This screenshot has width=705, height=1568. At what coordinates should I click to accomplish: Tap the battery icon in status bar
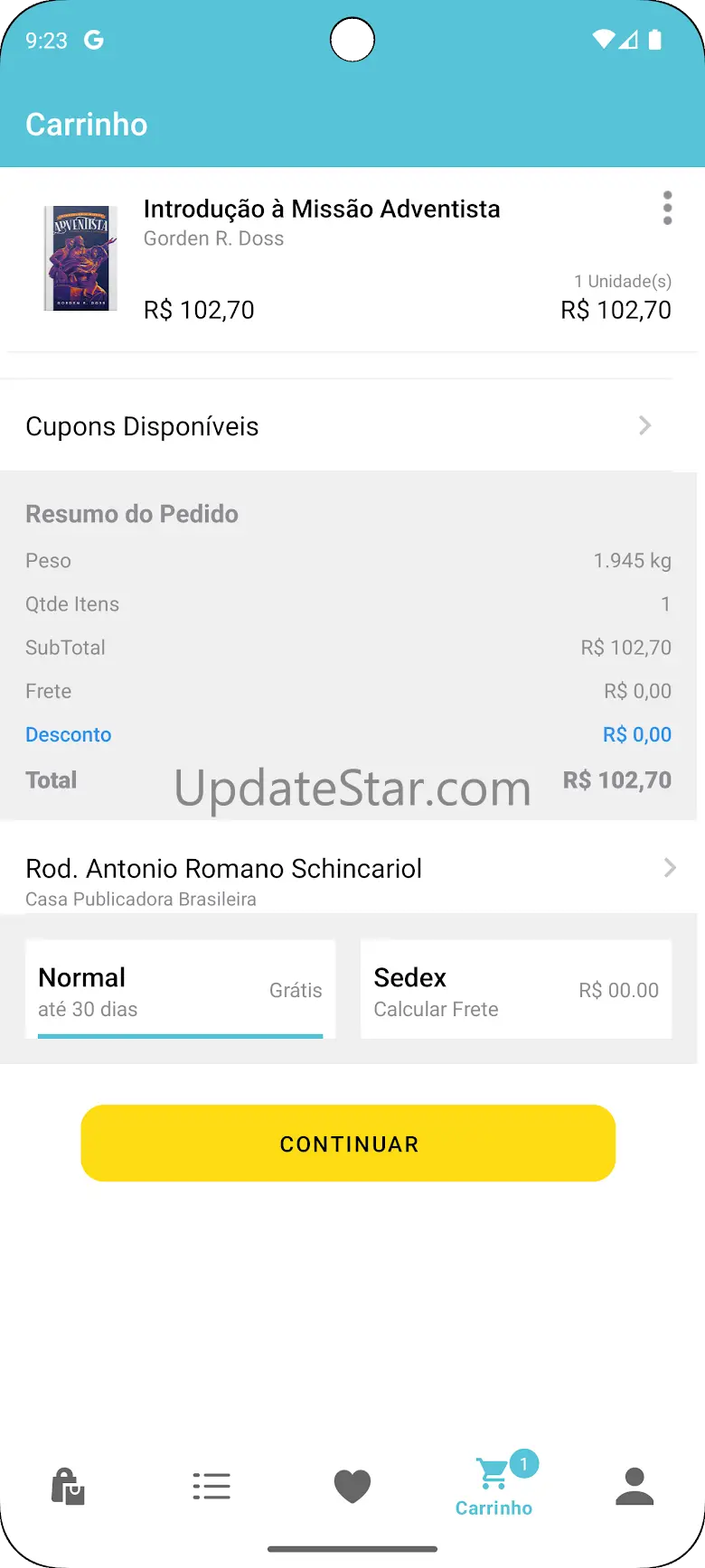[655, 40]
